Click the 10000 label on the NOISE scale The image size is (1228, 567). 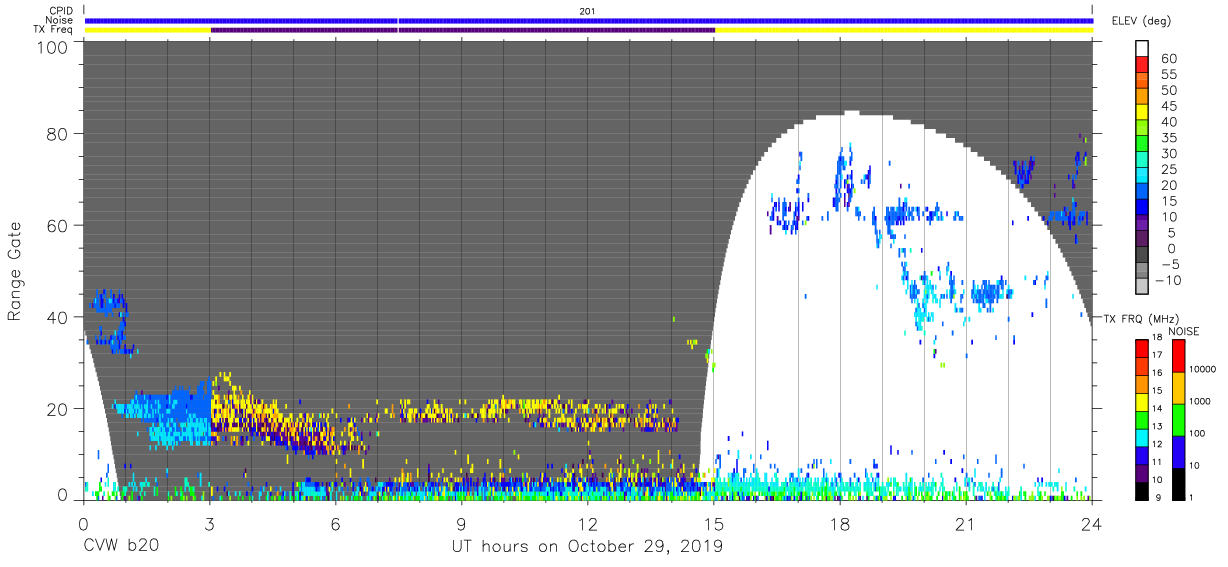pos(1204,371)
